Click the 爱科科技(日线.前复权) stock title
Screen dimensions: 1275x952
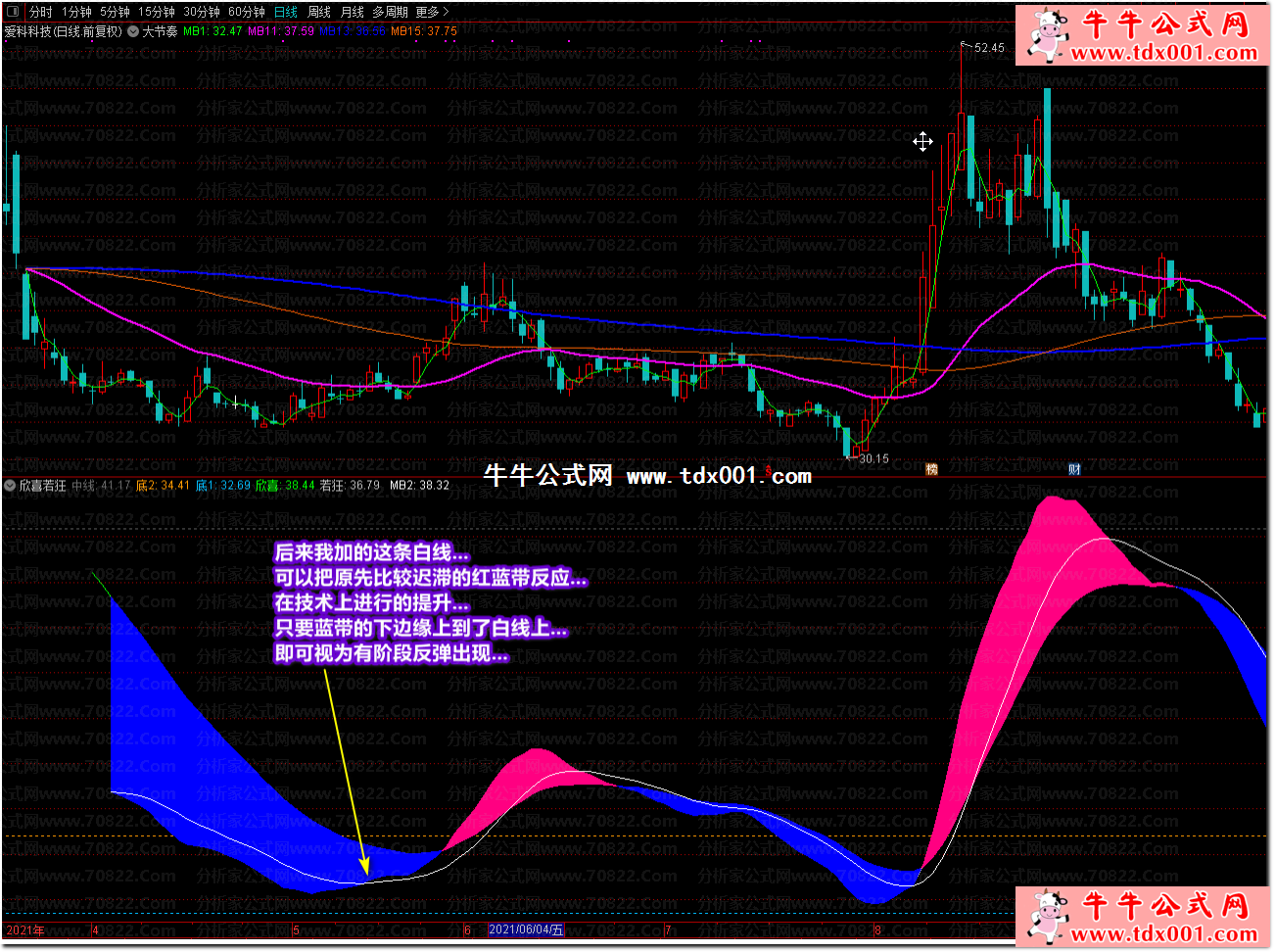[64, 31]
